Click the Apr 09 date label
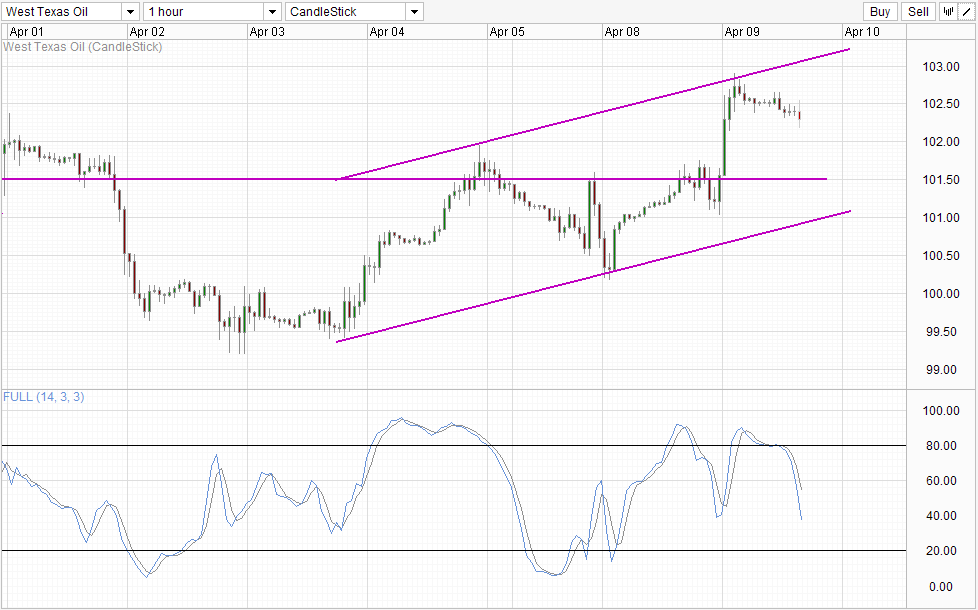The image size is (978, 610). pyautogui.click(x=742, y=32)
